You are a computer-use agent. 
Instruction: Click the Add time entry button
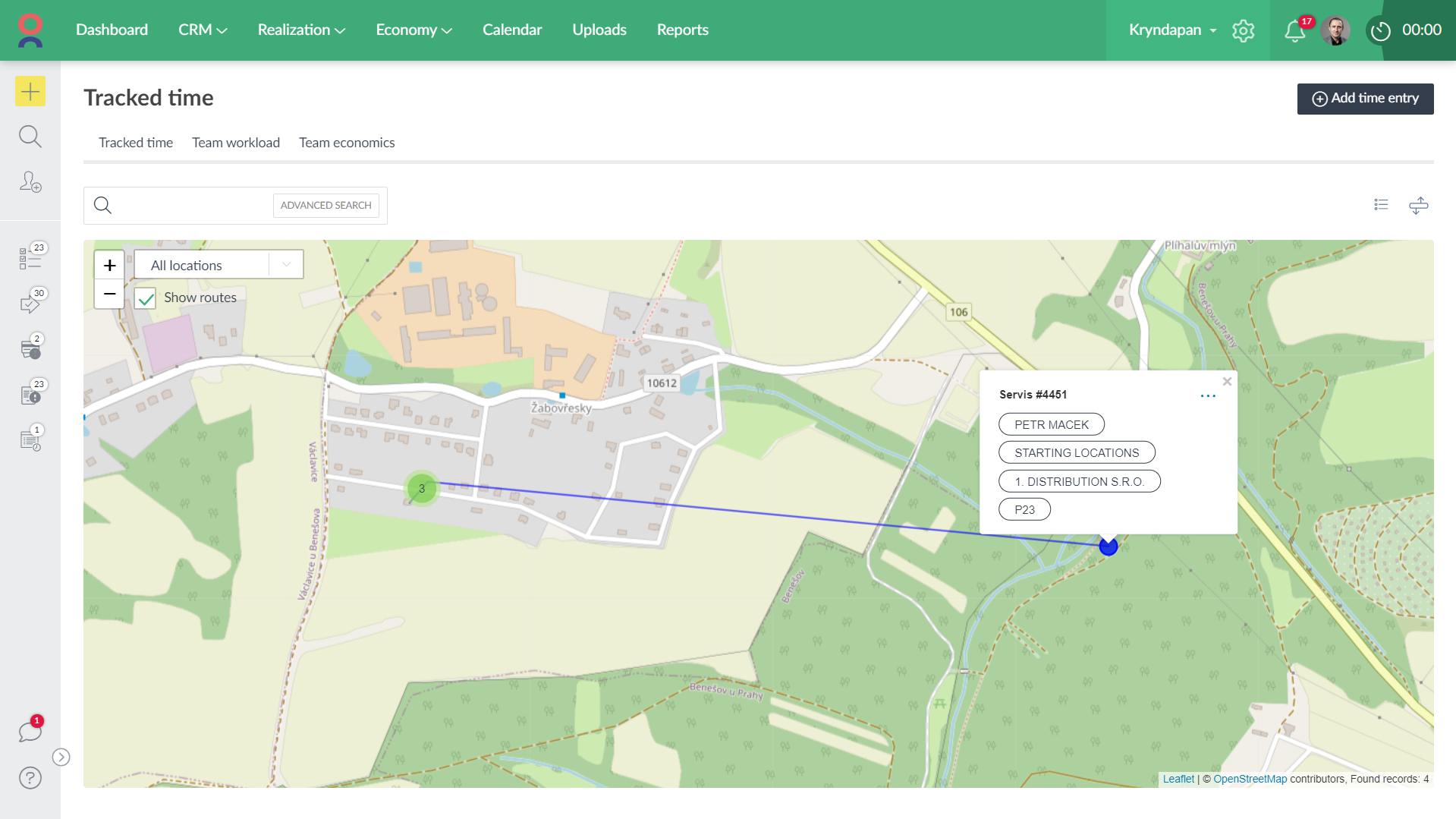click(x=1364, y=98)
